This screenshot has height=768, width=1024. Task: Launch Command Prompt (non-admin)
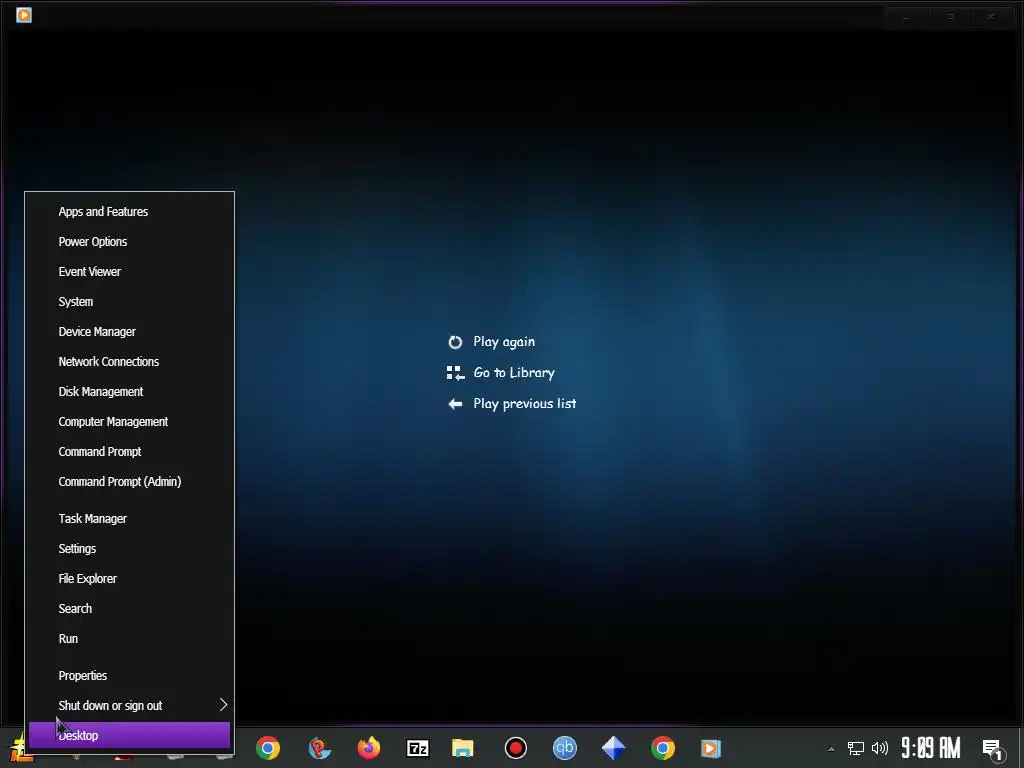click(129, 452)
